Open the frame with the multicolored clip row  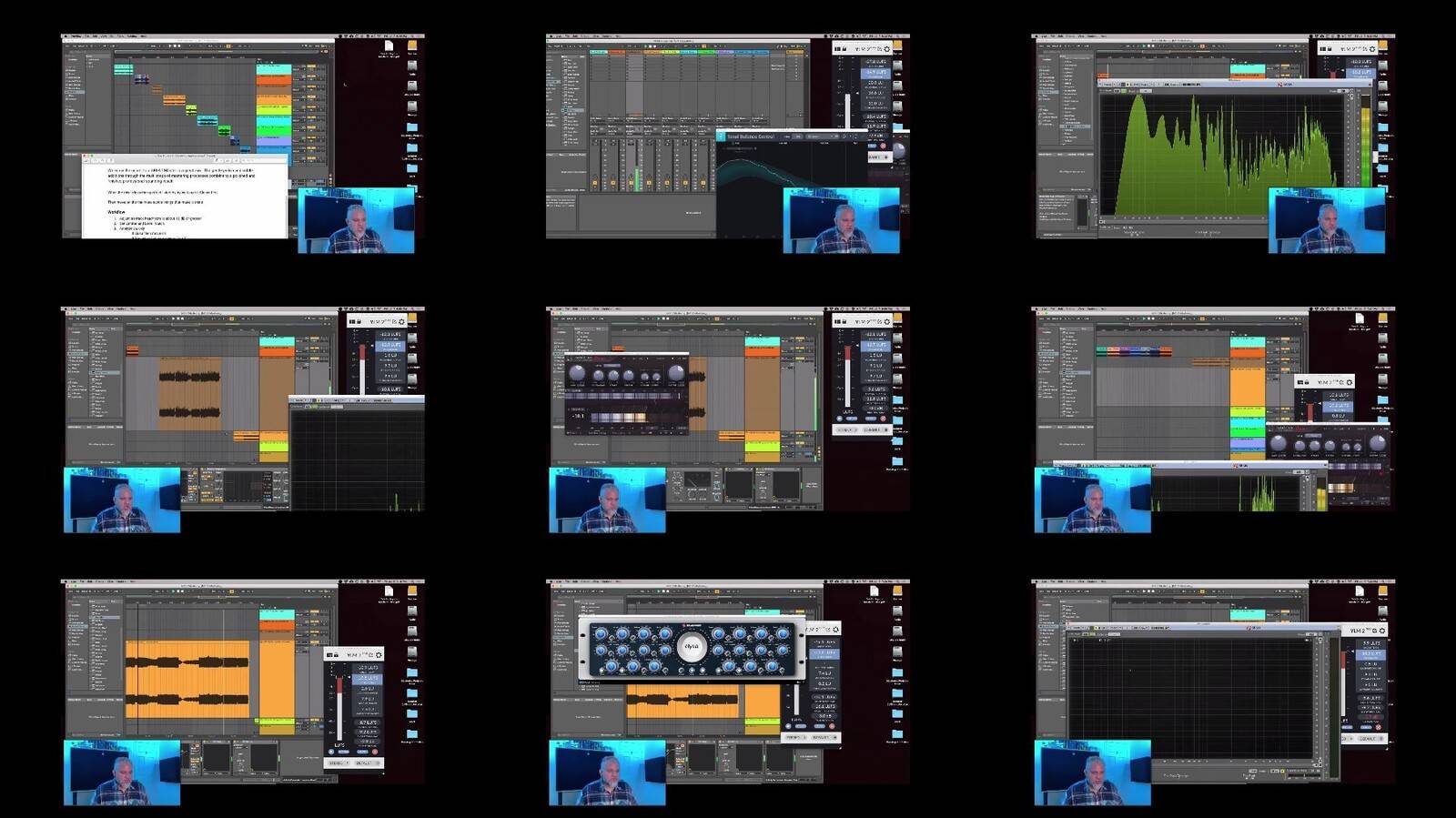point(1213,420)
